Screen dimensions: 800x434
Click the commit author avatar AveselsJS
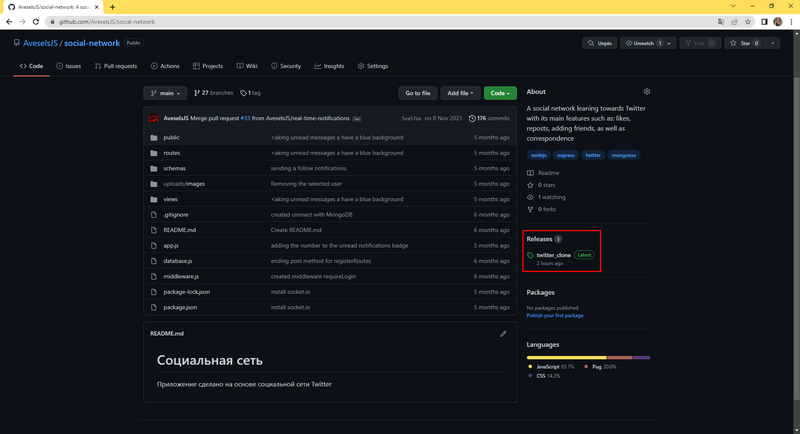(154, 118)
